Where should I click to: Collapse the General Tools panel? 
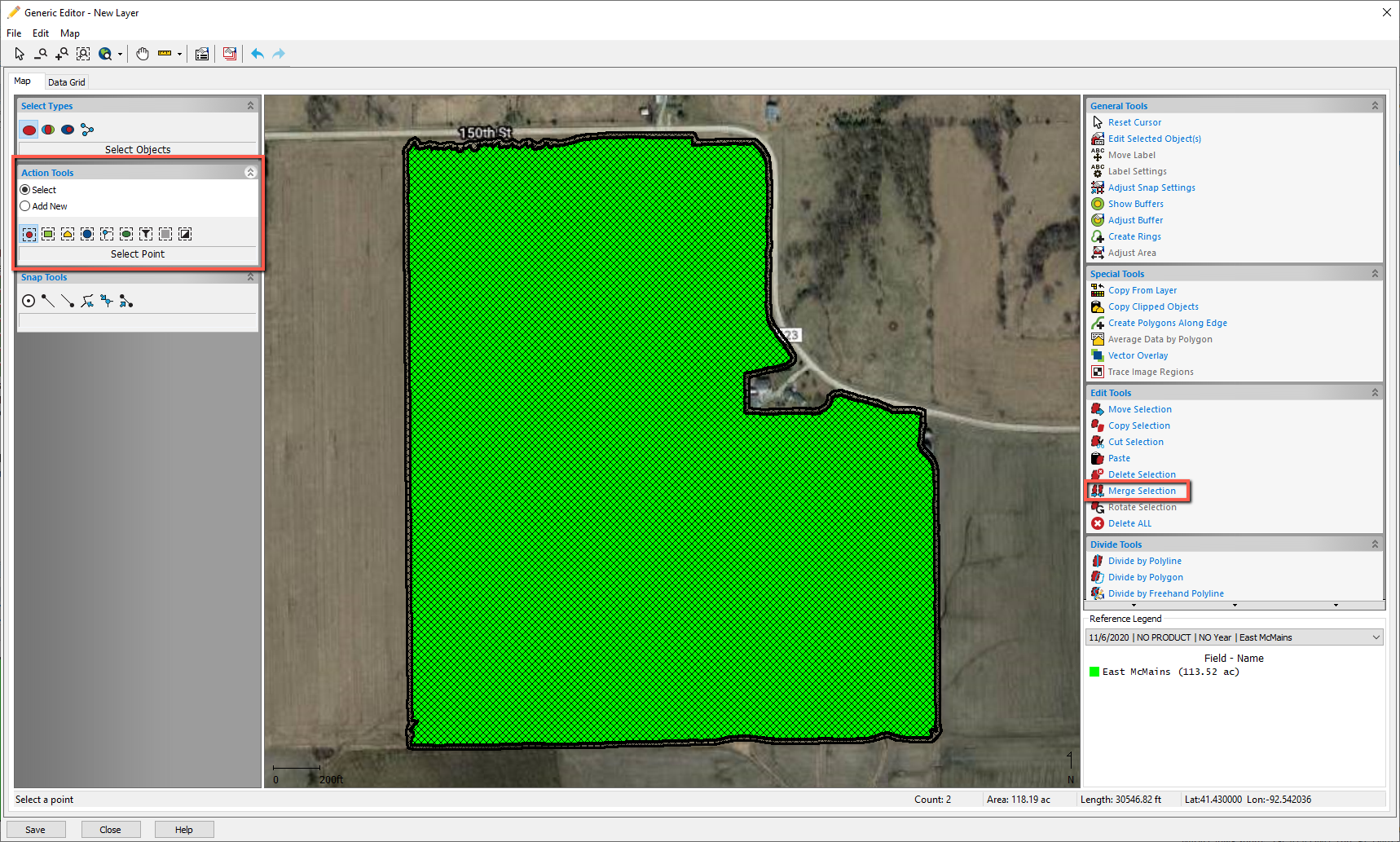point(1375,106)
